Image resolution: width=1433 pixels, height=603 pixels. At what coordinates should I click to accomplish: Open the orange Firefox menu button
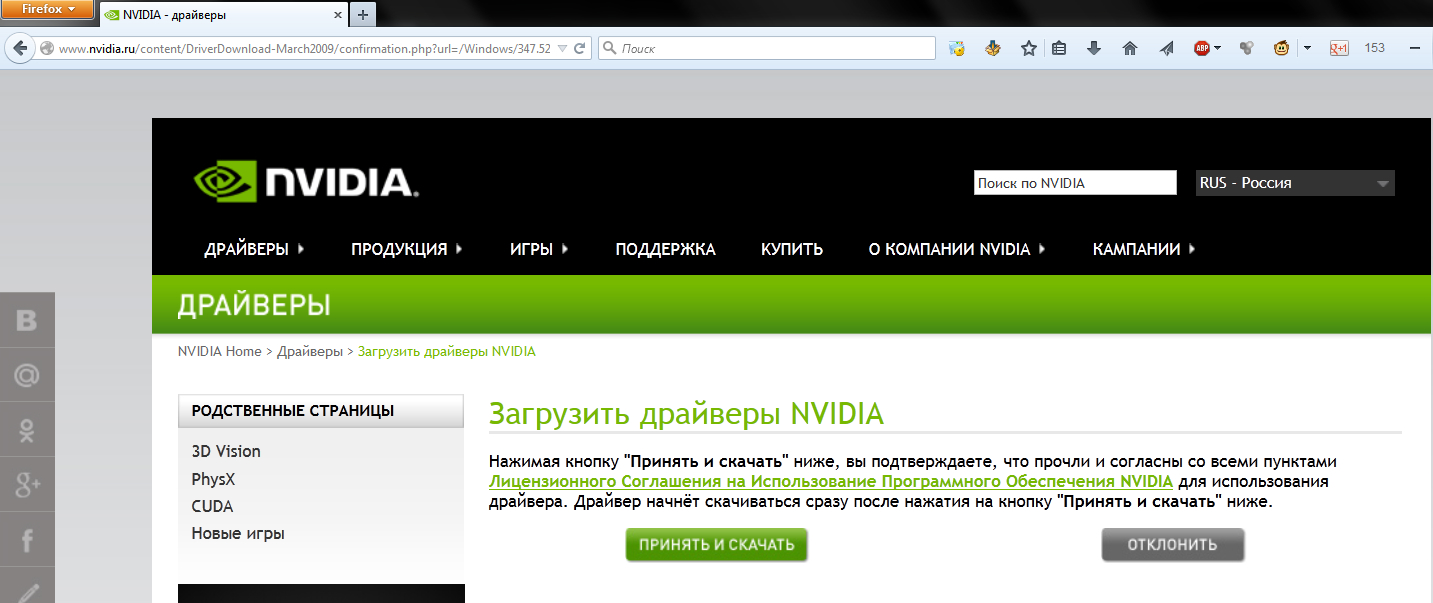pyautogui.click(x=48, y=10)
